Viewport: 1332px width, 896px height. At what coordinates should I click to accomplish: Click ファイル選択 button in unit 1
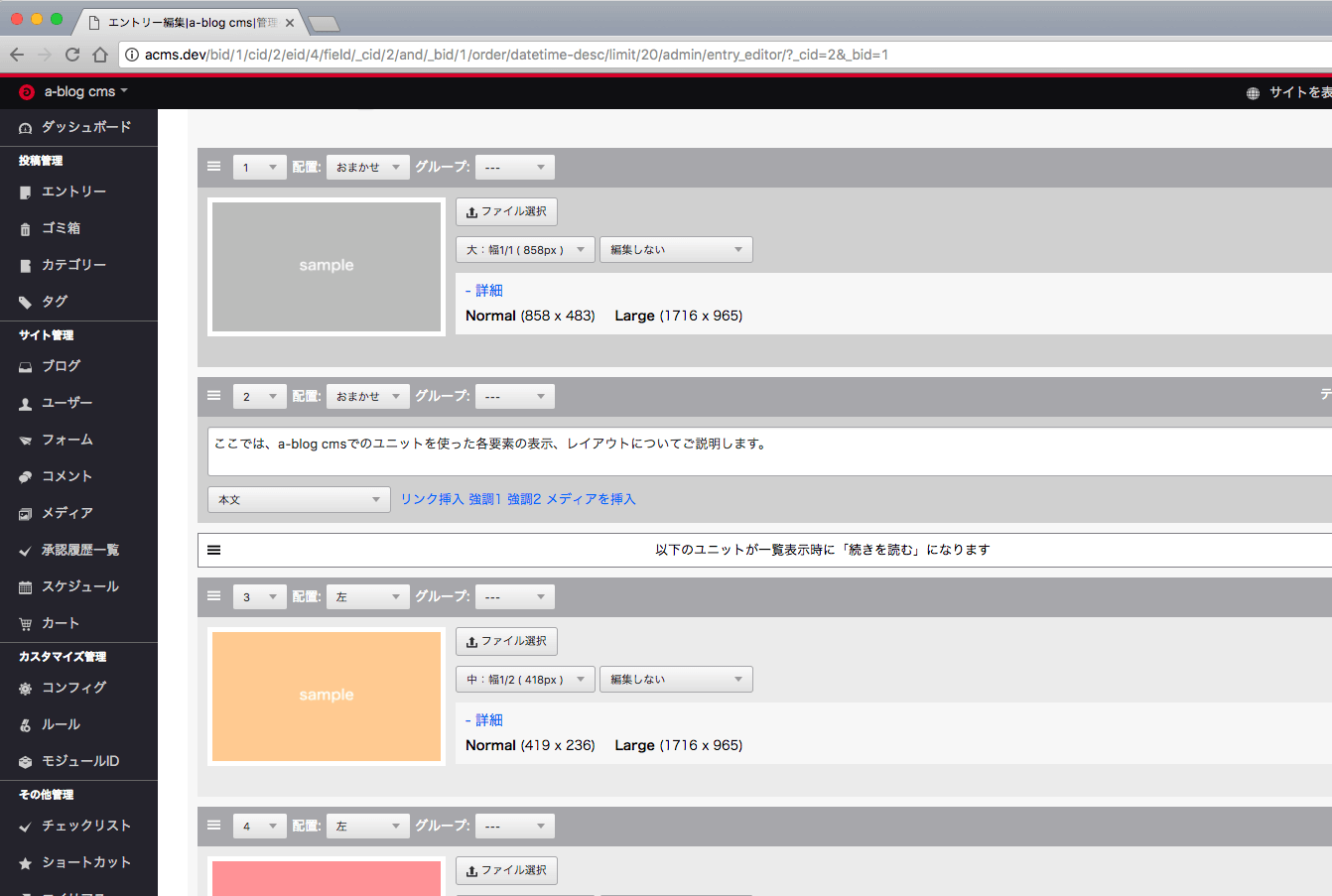click(506, 211)
